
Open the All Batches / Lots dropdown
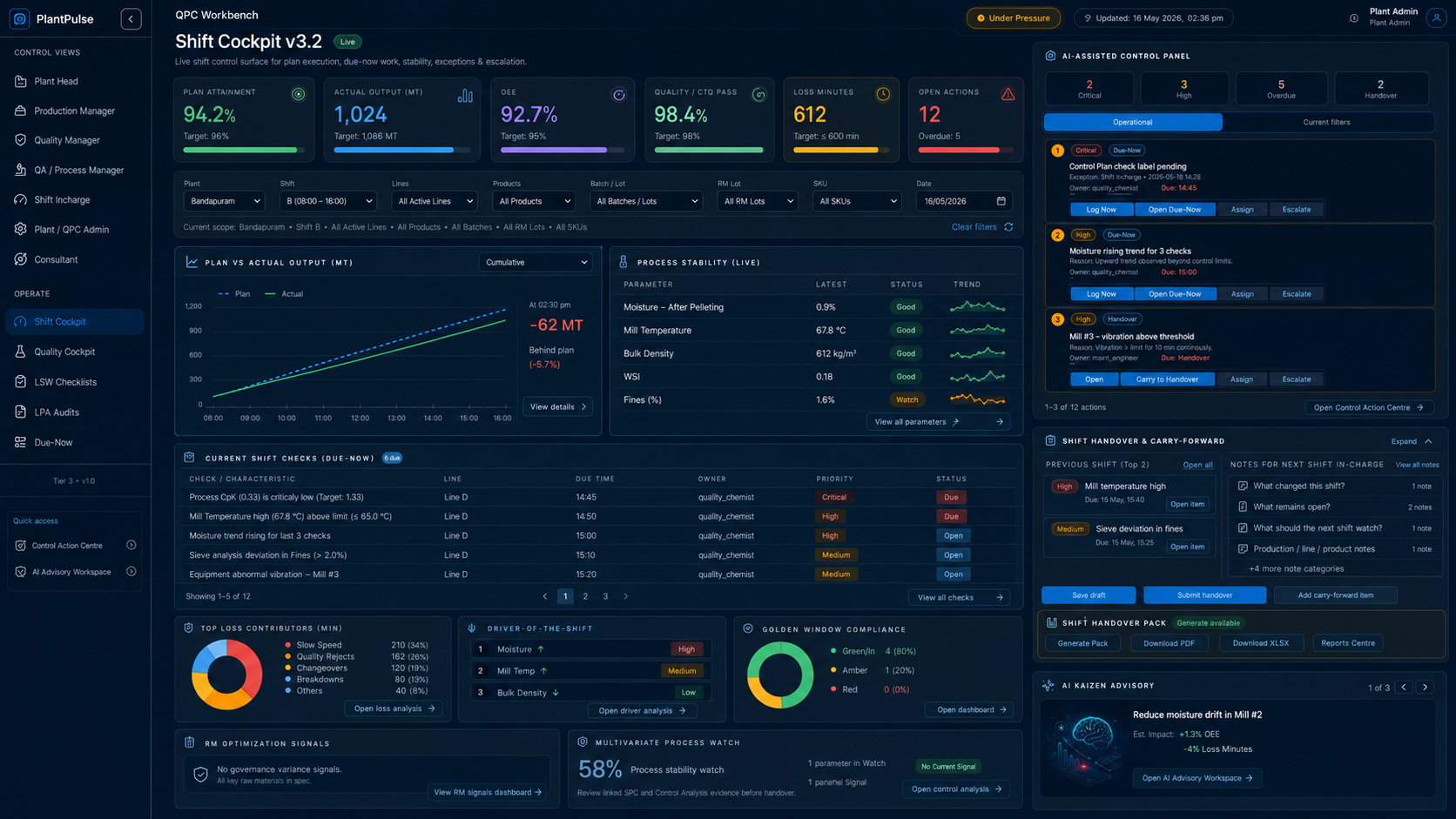(645, 201)
